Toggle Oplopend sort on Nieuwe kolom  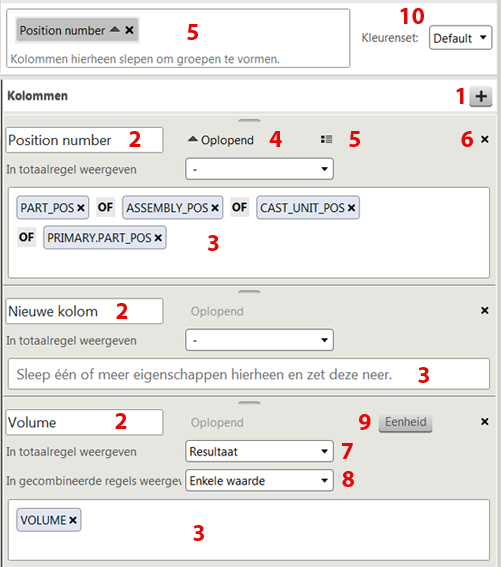point(217,311)
